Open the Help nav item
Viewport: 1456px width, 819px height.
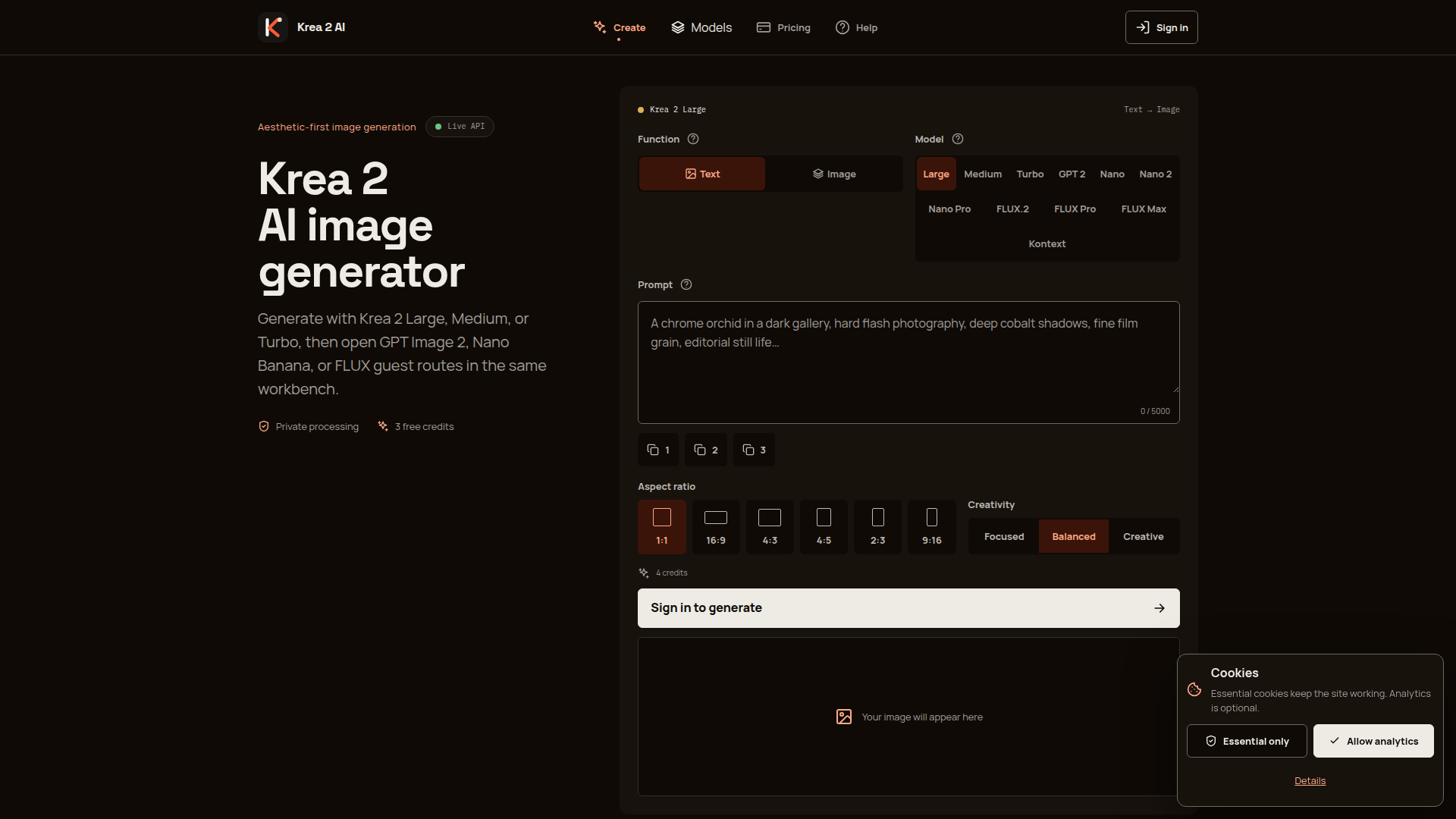point(856,27)
